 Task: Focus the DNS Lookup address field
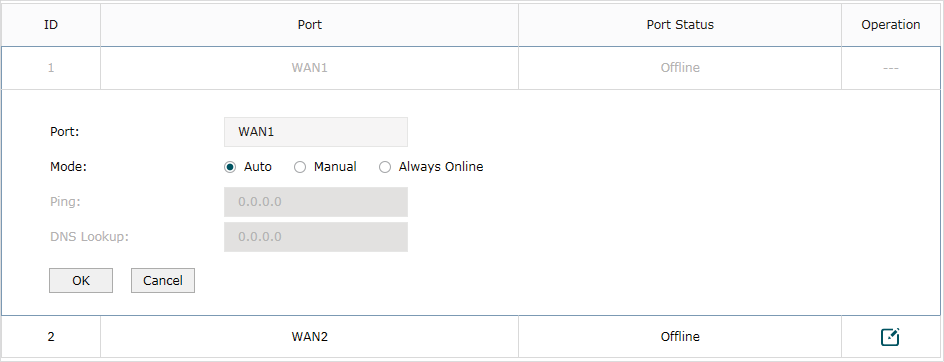tap(315, 237)
